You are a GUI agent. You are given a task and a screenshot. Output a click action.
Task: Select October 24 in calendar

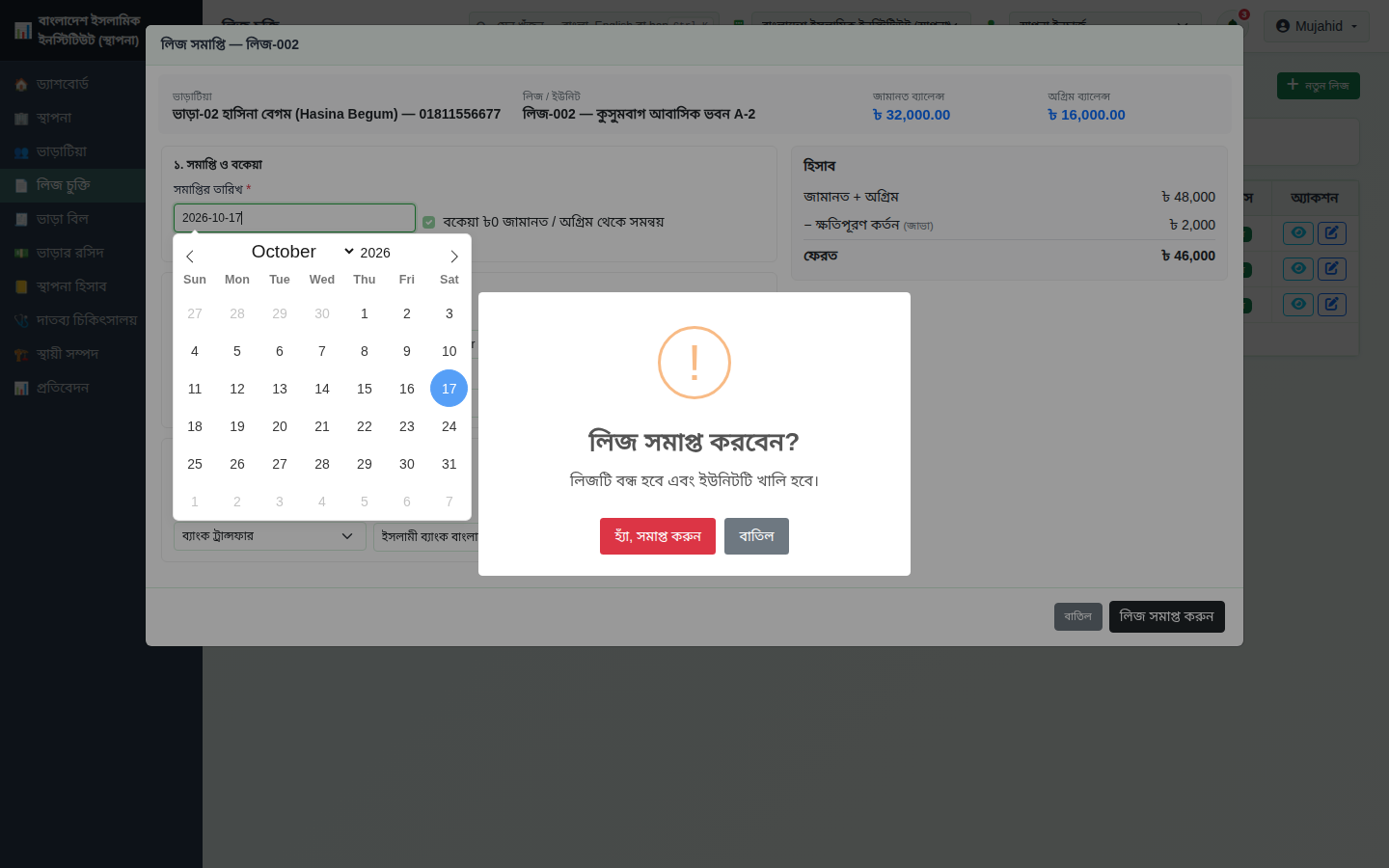click(449, 426)
